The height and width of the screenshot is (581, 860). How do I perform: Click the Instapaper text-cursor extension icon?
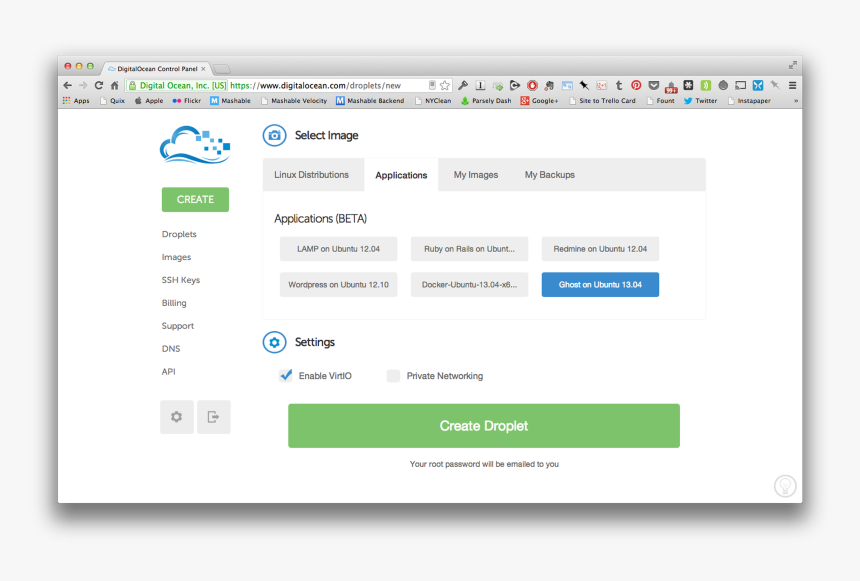pyautogui.click(x=480, y=85)
